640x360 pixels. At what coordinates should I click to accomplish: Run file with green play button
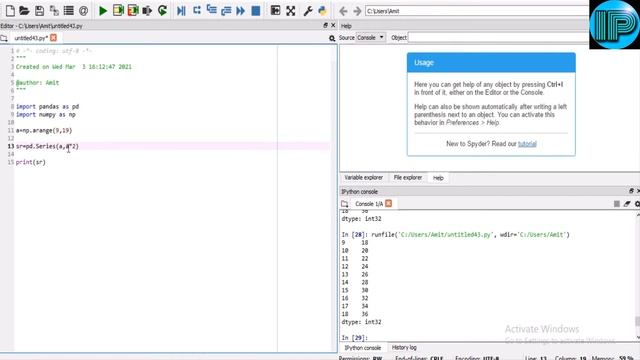tap(103, 11)
